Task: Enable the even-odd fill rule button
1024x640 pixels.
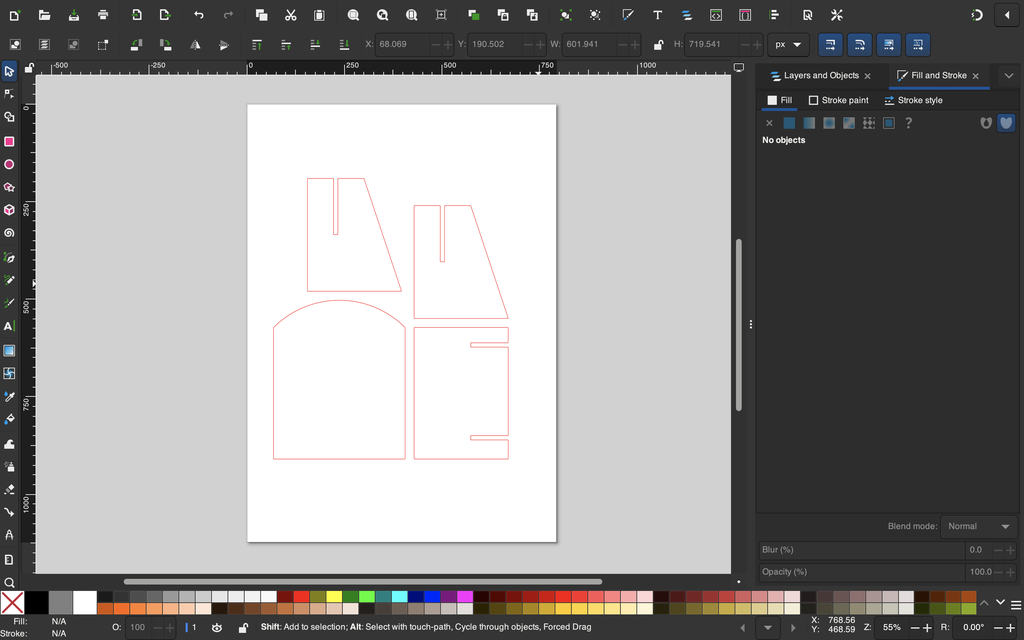Action: (986, 123)
